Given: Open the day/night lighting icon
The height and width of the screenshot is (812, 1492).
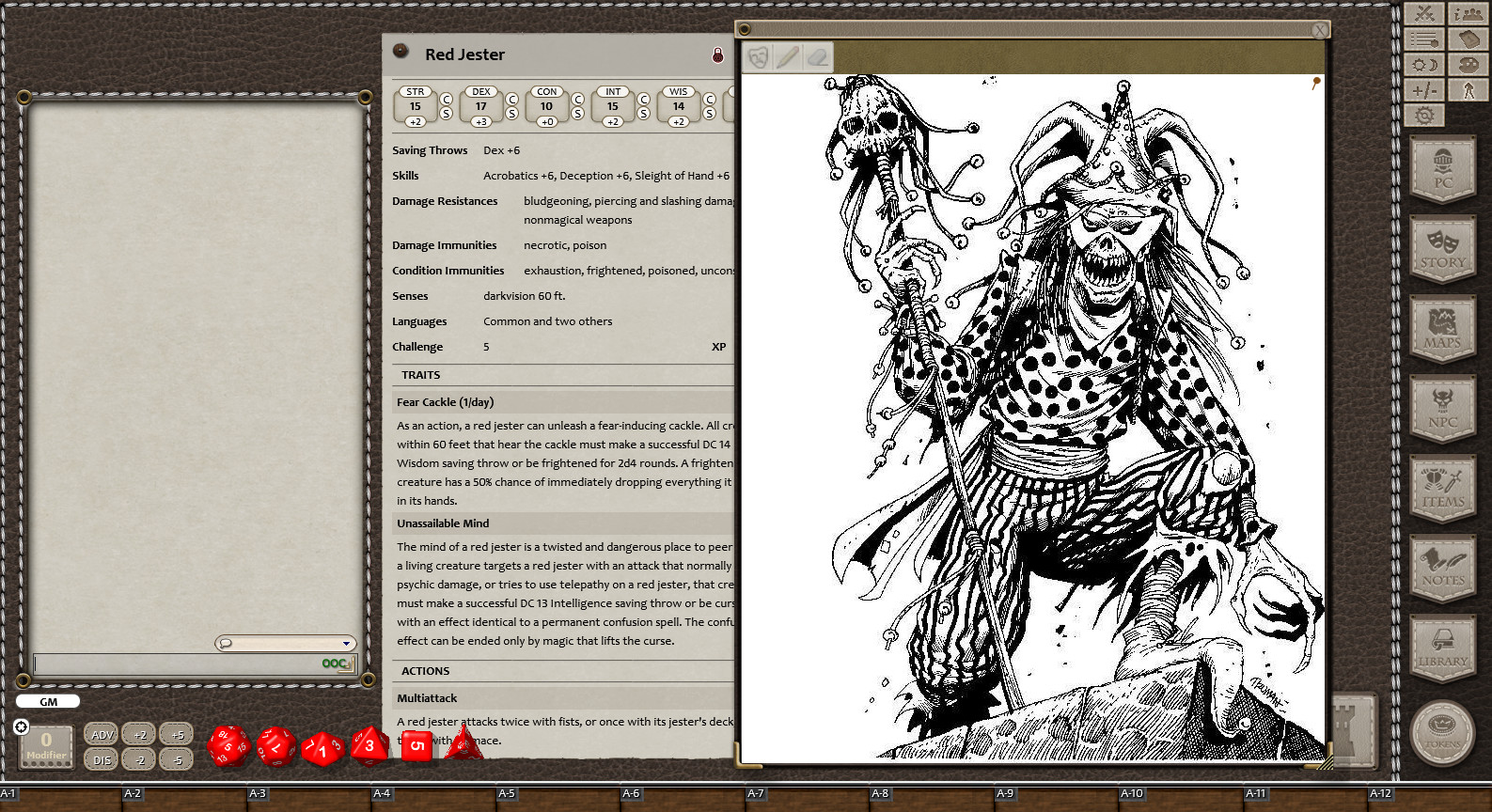Looking at the screenshot, I should tap(1423, 65).
